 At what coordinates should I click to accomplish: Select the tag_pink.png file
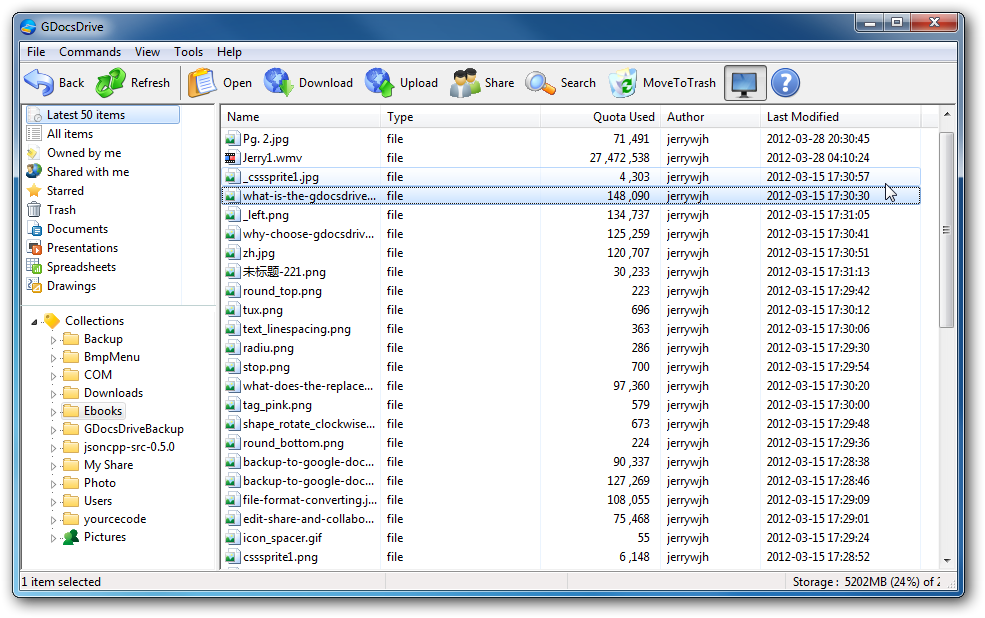[x=571, y=405]
